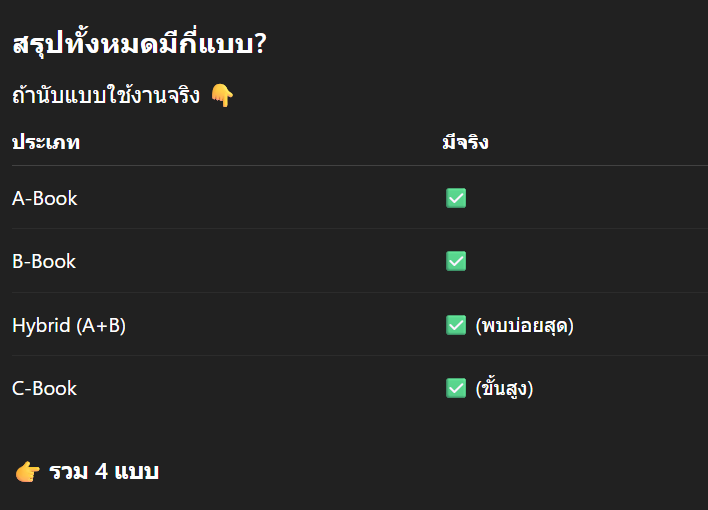This screenshot has width=708, height=510.
Task: Click the (ขั้นสูง) note text
Action: tap(505, 388)
